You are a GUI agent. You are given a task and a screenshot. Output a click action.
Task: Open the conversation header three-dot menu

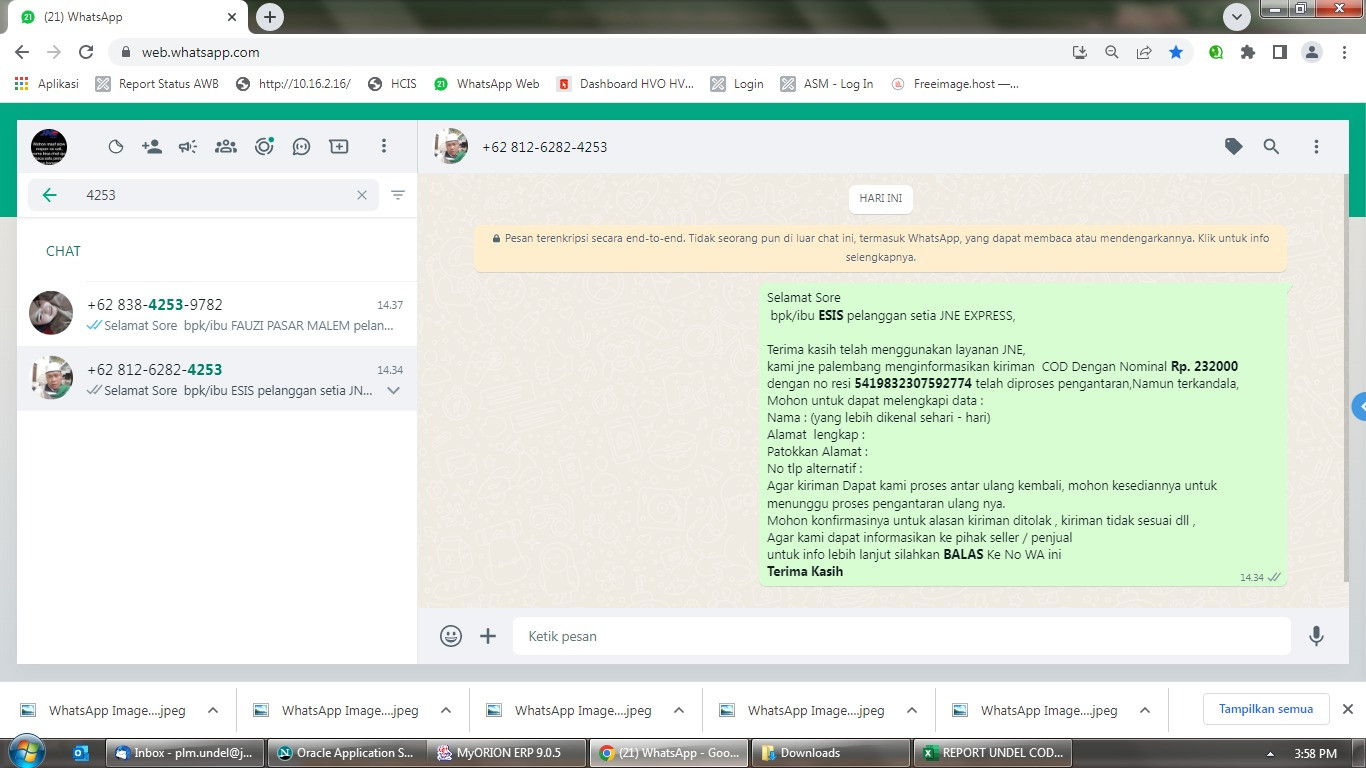pyautogui.click(x=1316, y=146)
